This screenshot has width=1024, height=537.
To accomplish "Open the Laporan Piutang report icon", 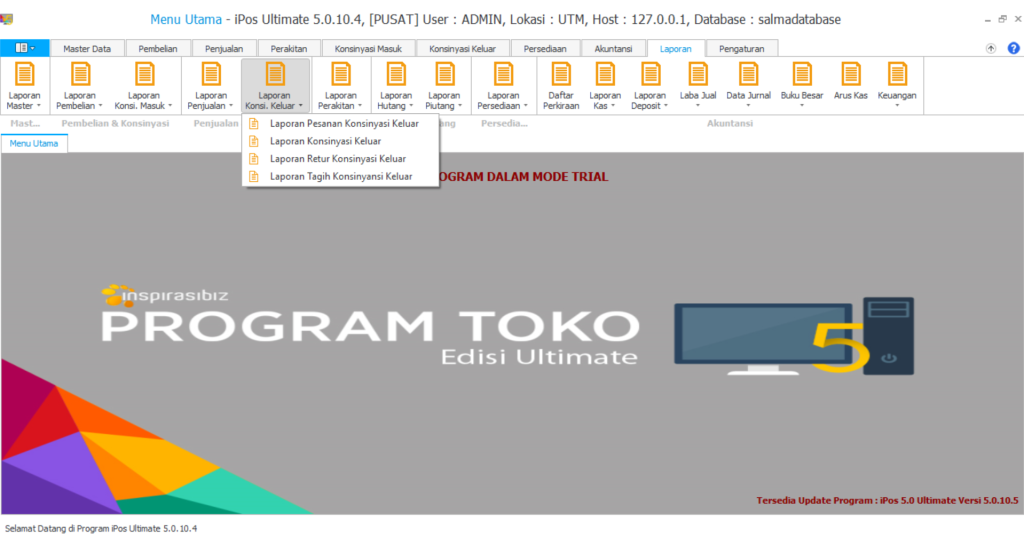I will (x=445, y=75).
